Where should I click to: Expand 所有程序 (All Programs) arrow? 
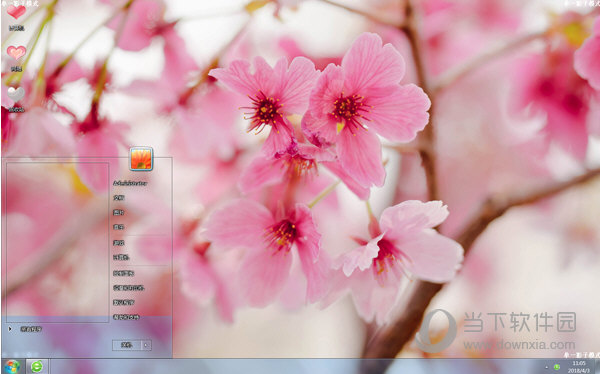10,329
